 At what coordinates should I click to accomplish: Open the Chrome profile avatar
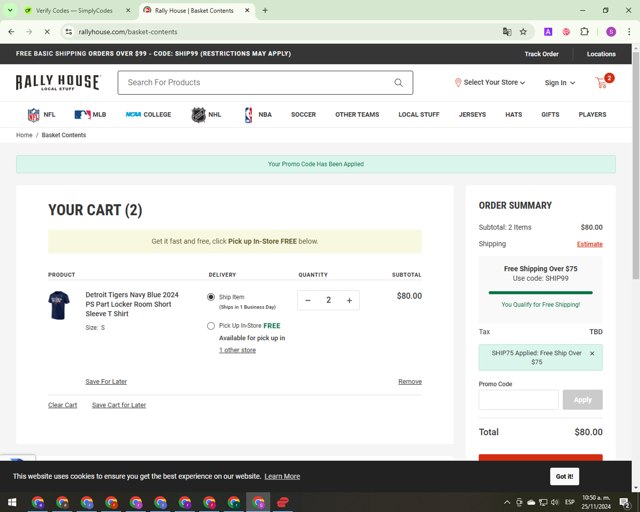click(x=611, y=31)
